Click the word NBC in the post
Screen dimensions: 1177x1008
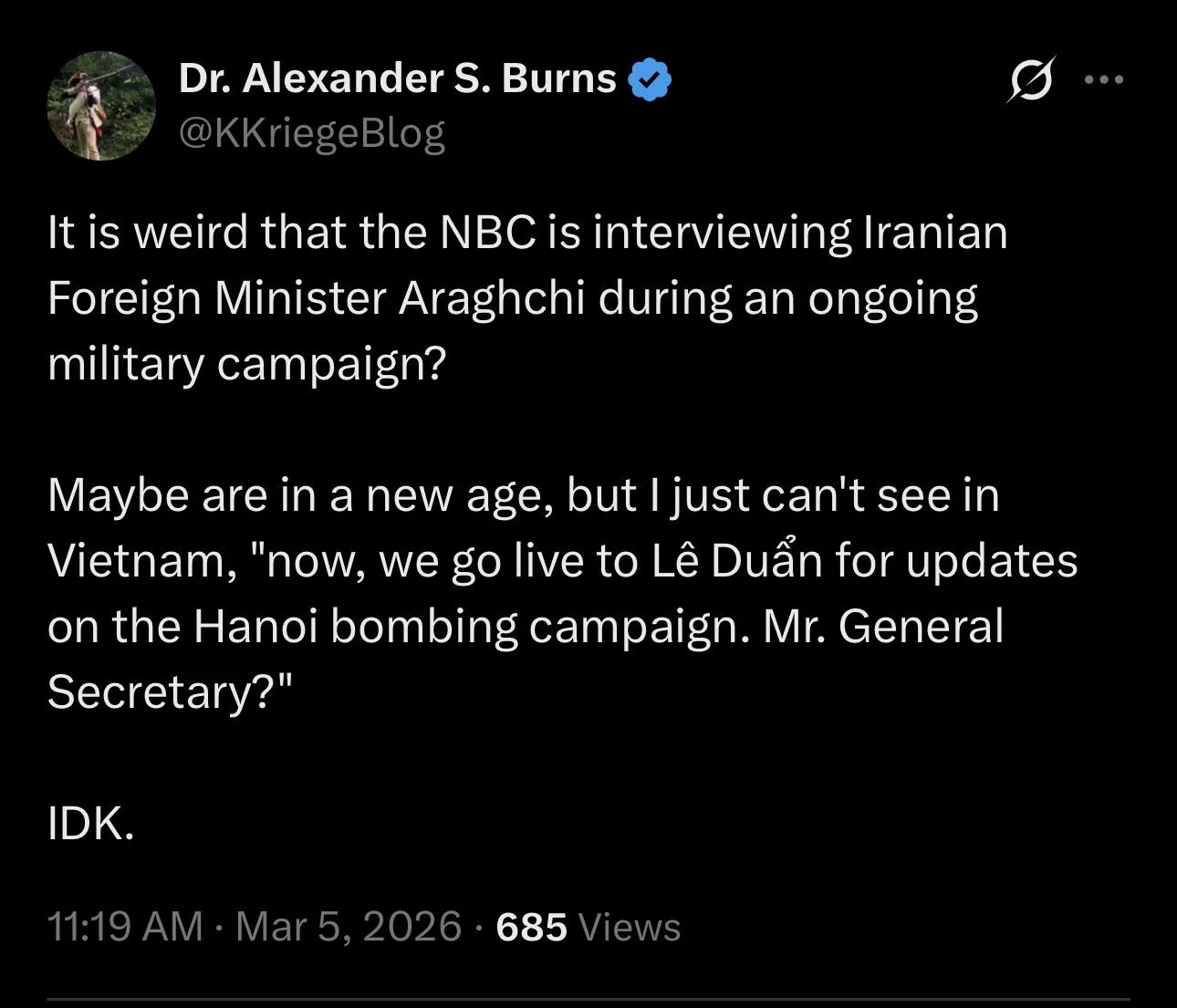[x=487, y=232]
